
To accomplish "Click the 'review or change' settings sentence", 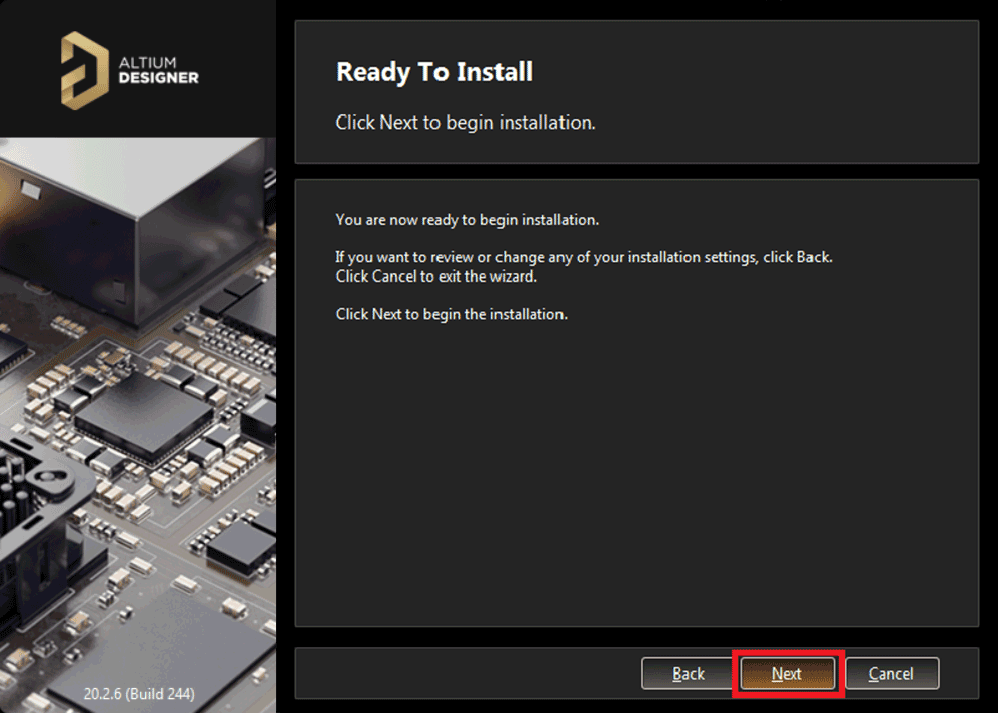I will [x=583, y=257].
